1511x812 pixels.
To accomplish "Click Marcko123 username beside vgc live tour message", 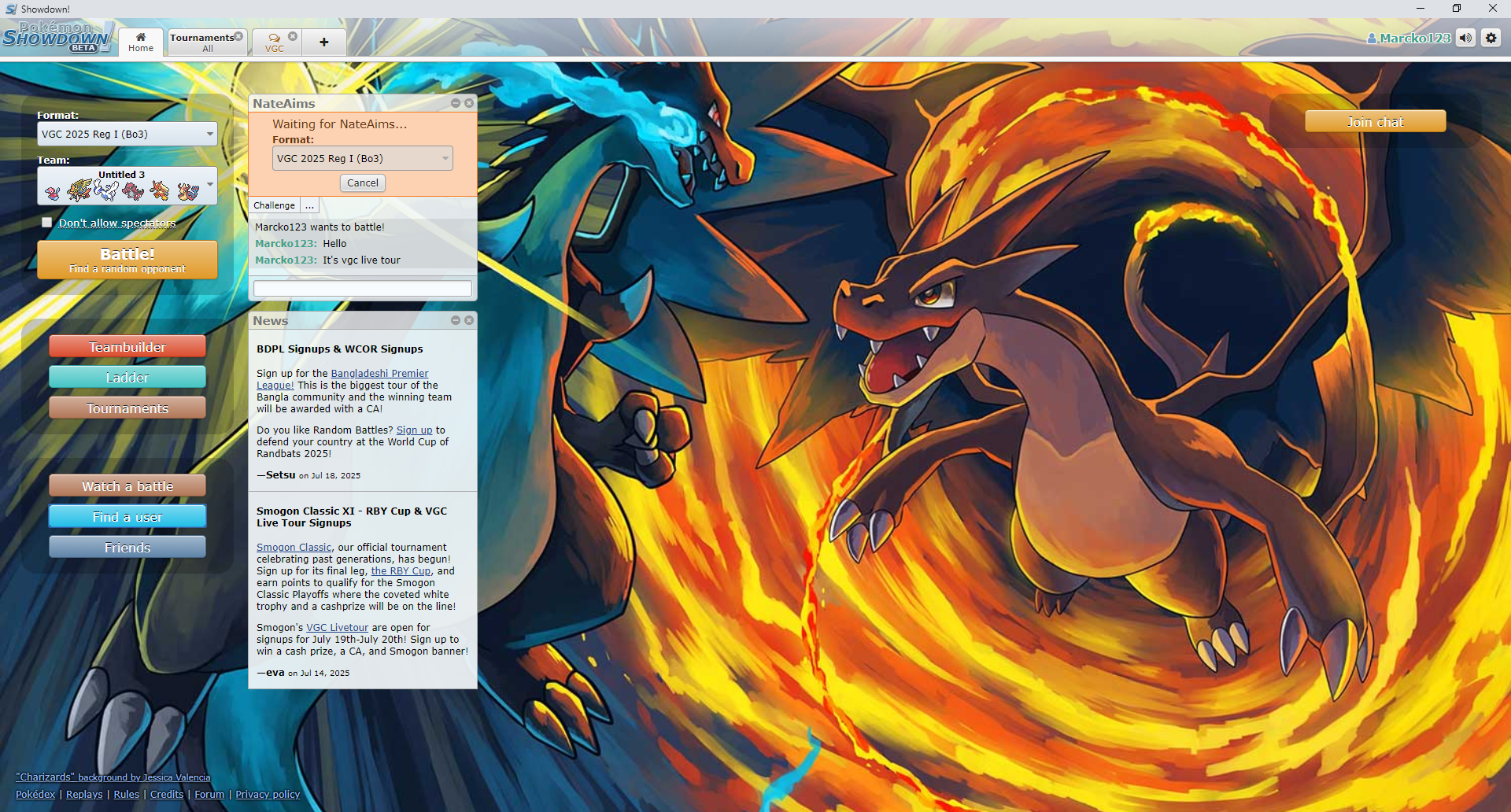I will 286,260.
